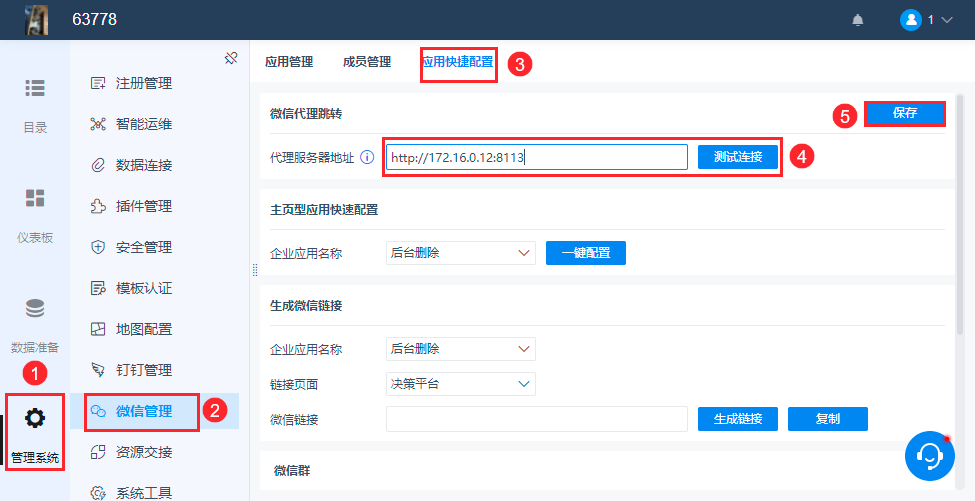Click the sidebar collapse drag handle
This screenshot has width=975, height=501.
click(x=254, y=270)
